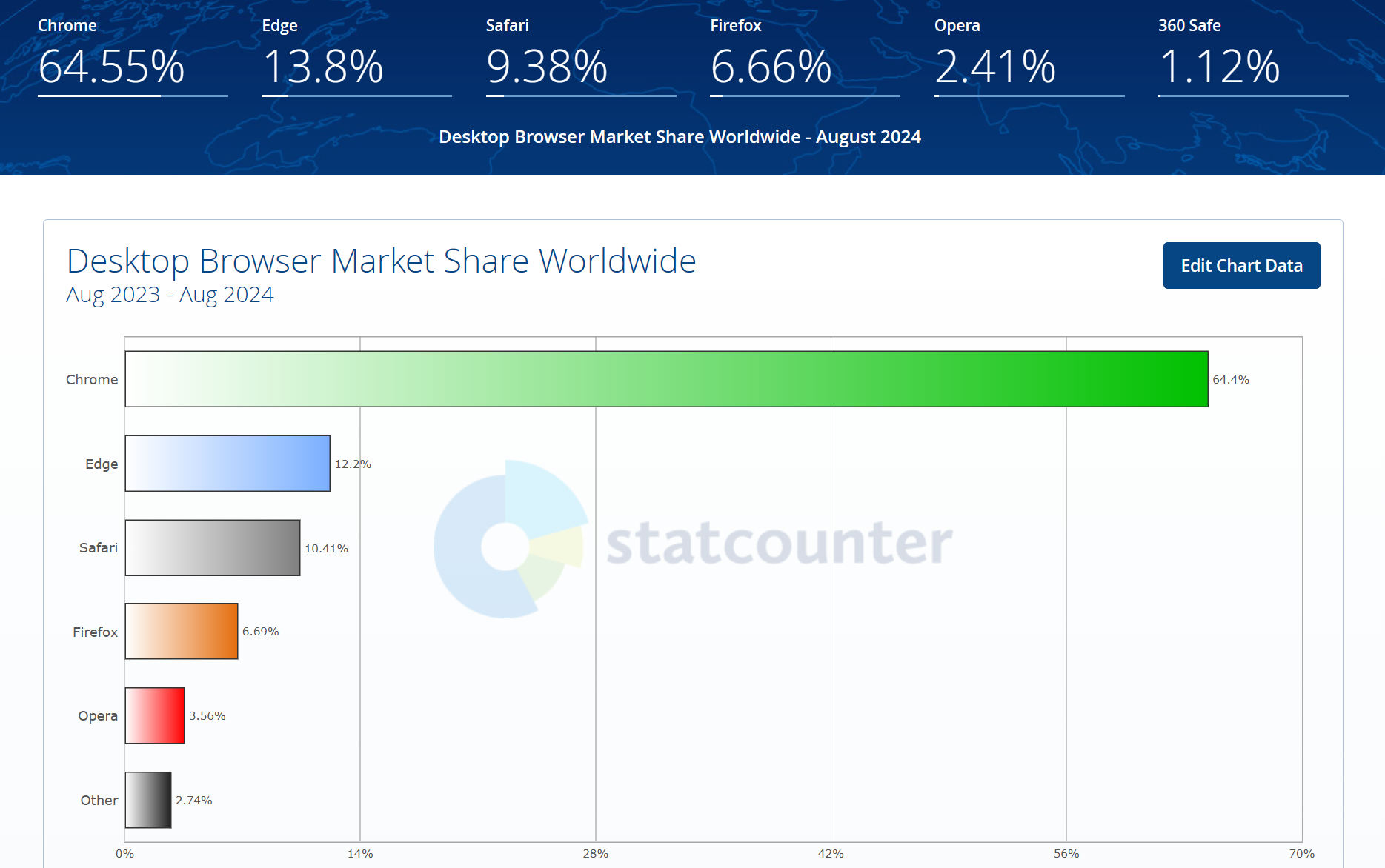Click the 56% tick on the x-axis
This screenshot has height=868, width=1385.
pos(1066,854)
